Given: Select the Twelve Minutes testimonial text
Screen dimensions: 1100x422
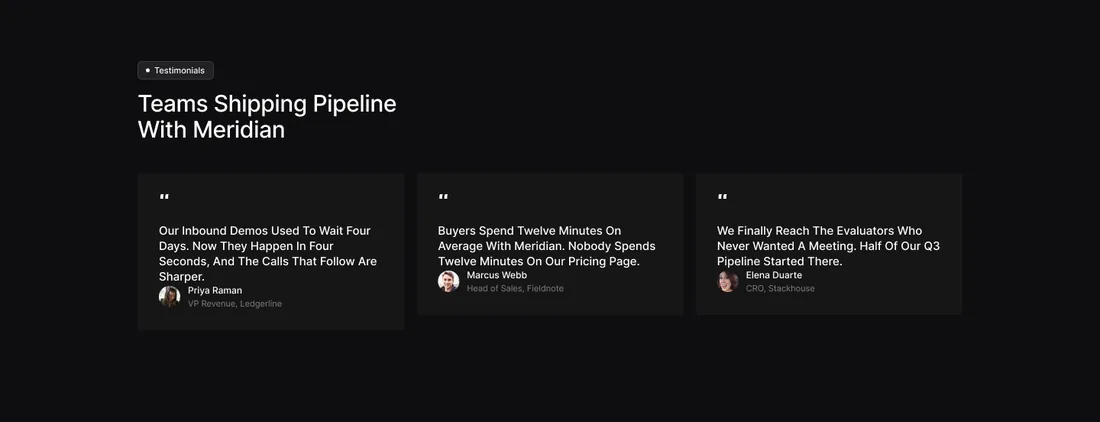Looking at the screenshot, I should (546, 246).
